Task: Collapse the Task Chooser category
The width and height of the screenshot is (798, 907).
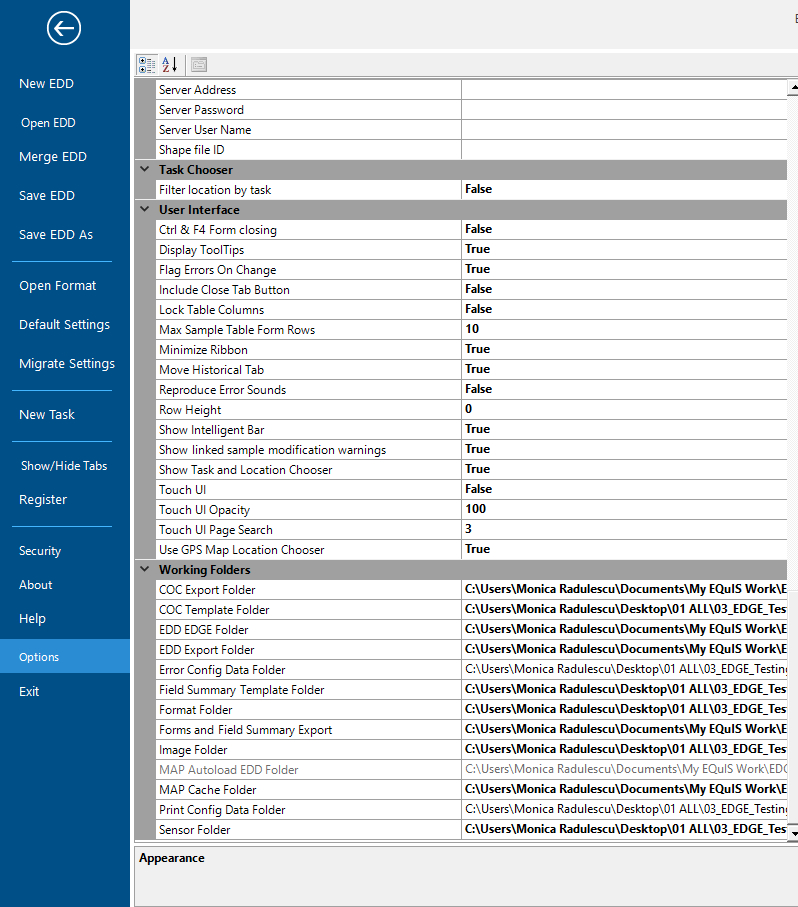Action: (145, 169)
